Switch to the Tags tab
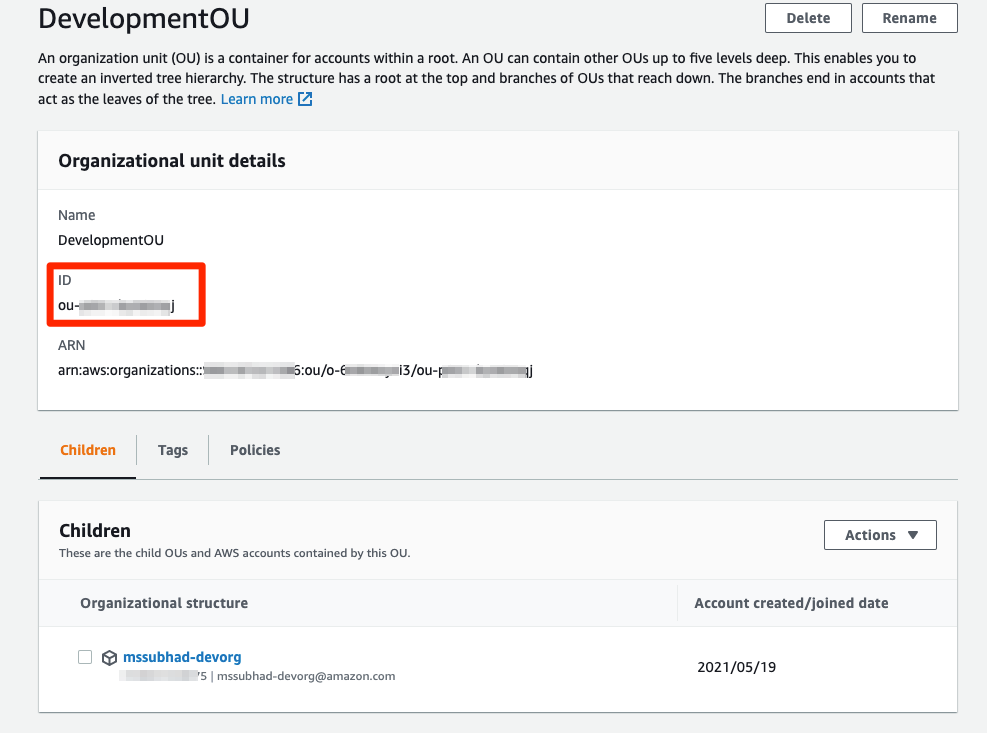 [172, 450]
